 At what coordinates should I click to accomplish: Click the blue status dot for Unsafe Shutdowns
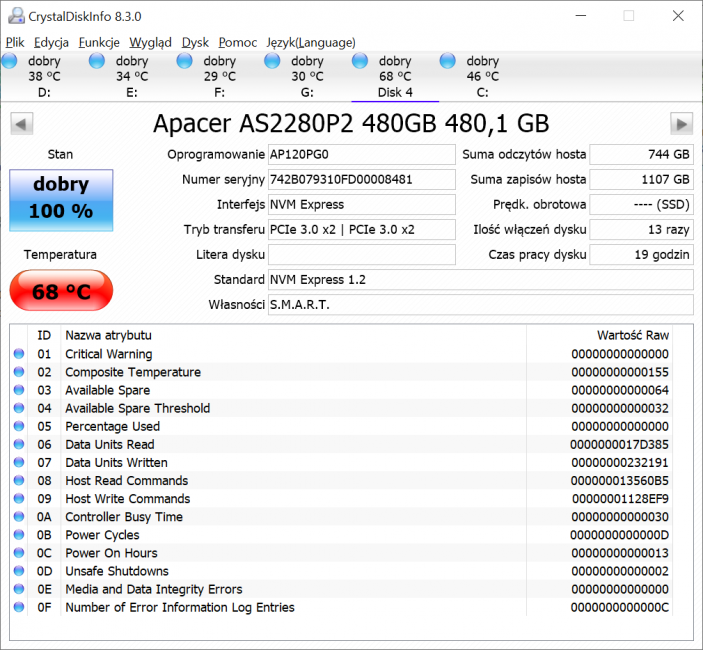coord(19,571)
